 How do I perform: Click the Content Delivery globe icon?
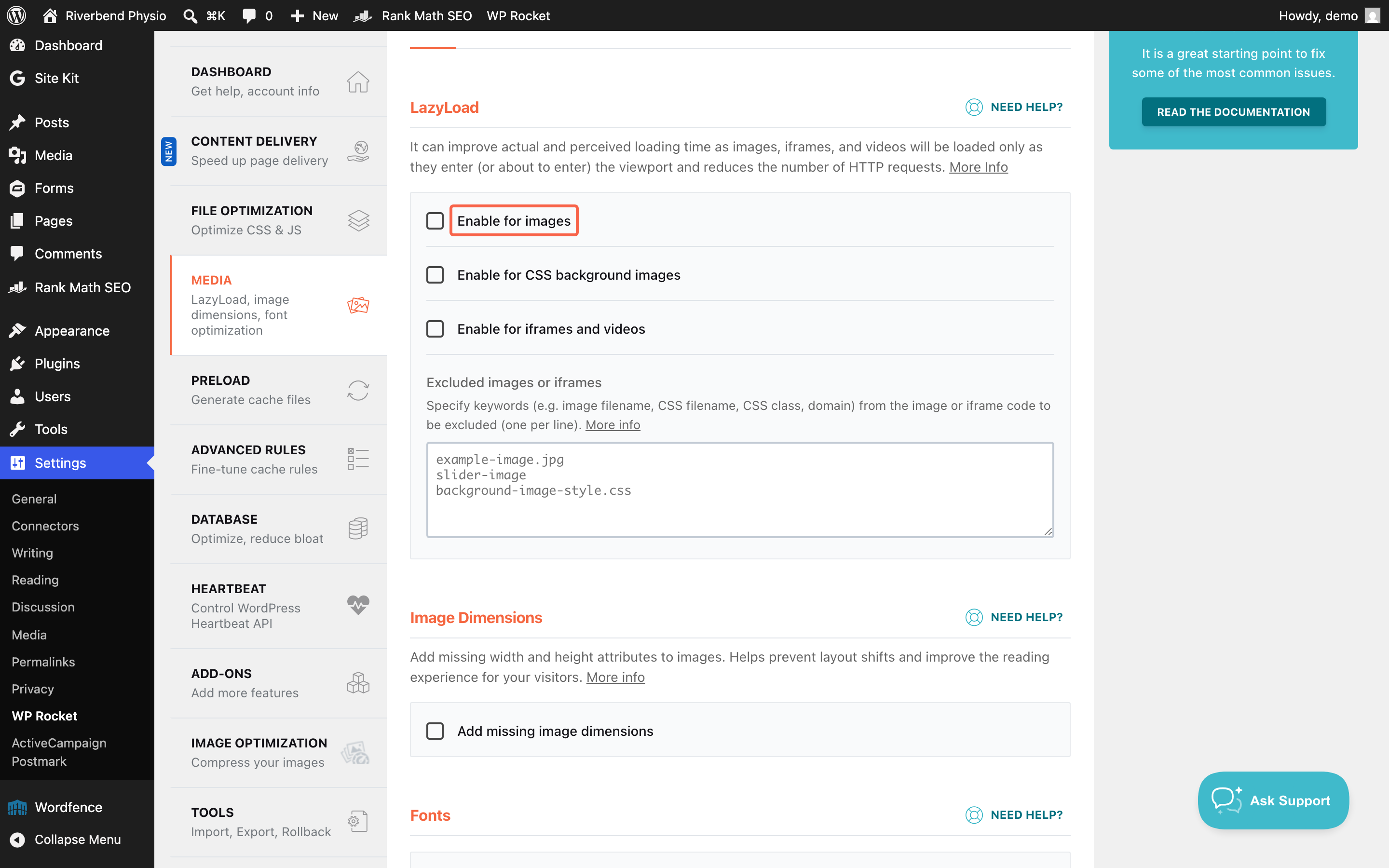358,151
